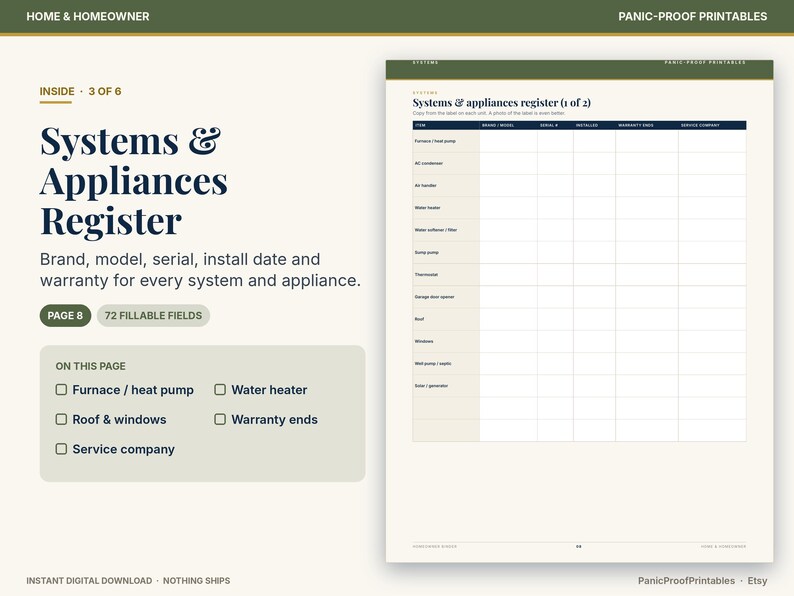Click the Brand / Model field for Roof row
794x596 pixels.
coord(508,320)
